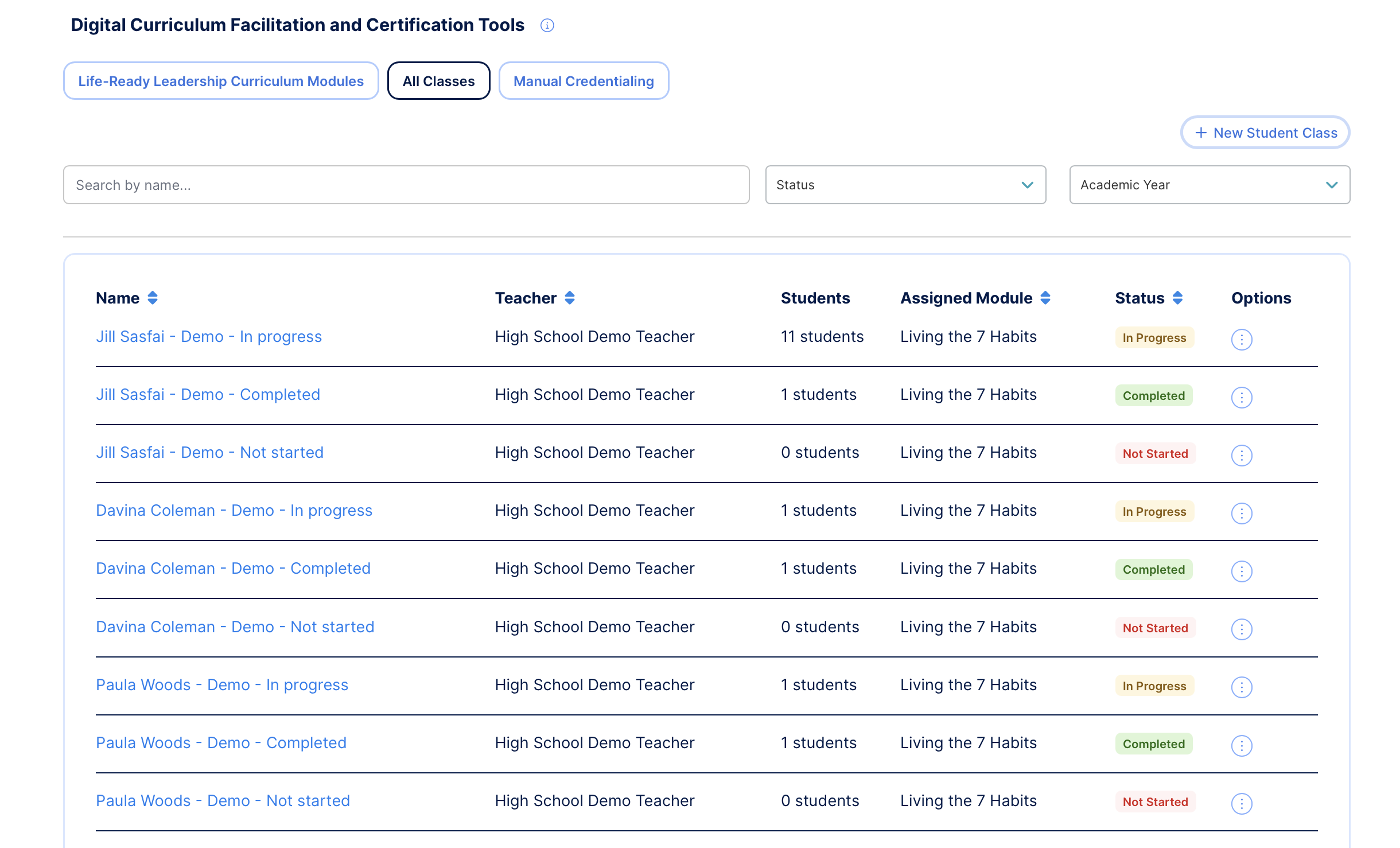Open Davina Coleman - Demo - Not started class
1400x848 pixels.
(235, 627)
